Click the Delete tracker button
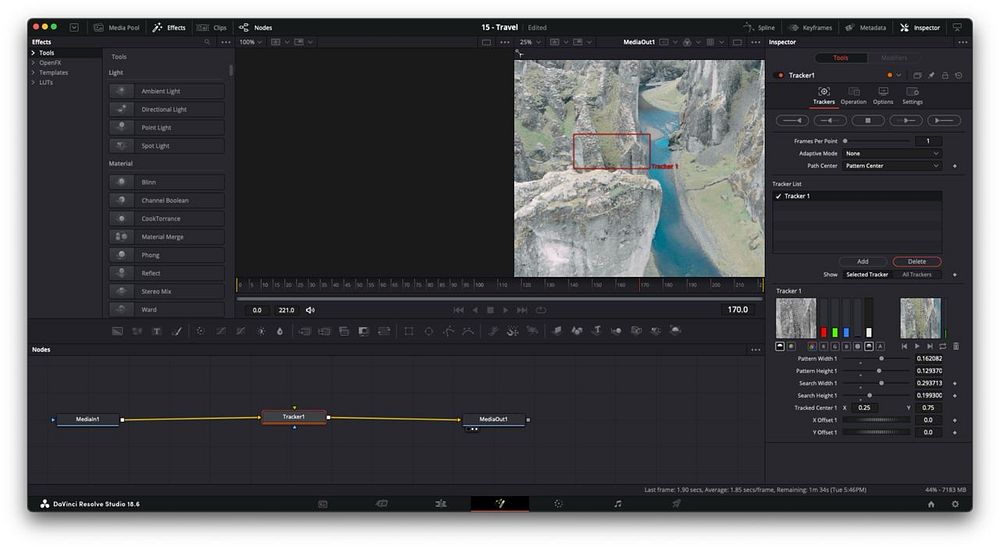The image size is (1000, 548). 916,261
